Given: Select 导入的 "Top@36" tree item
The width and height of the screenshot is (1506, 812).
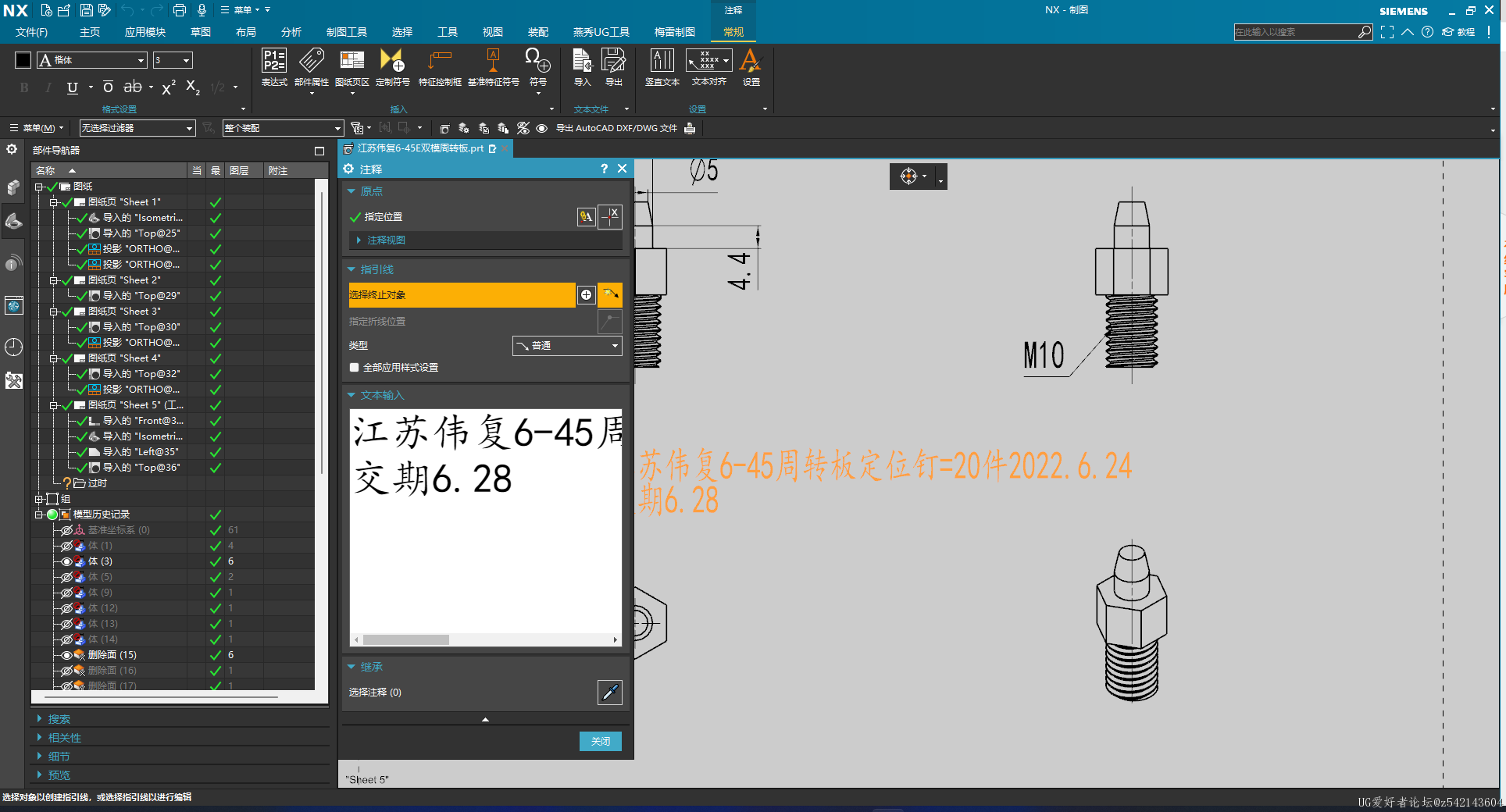Looking at the screenshot, I should point(141,468).
